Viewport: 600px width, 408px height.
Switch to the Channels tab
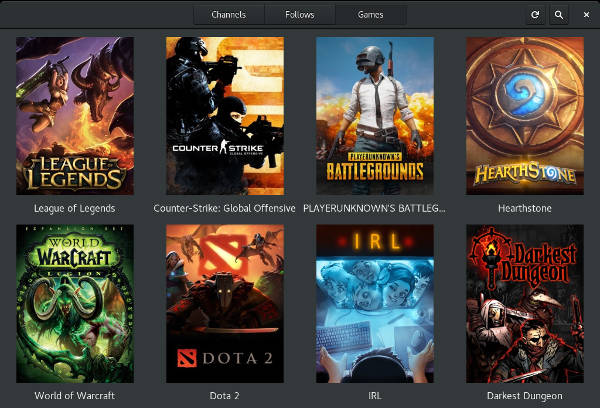[x=229, y=15]
